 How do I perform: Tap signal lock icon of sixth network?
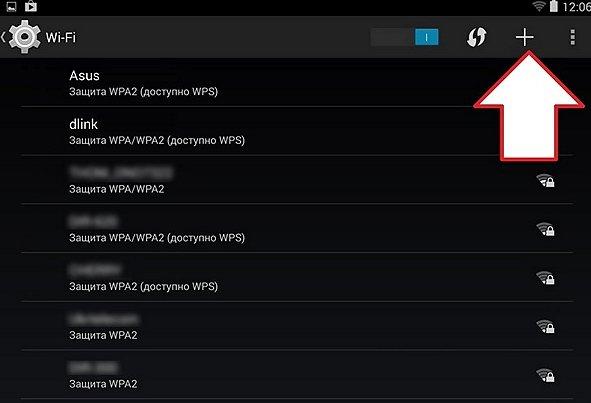pos(545,326)
